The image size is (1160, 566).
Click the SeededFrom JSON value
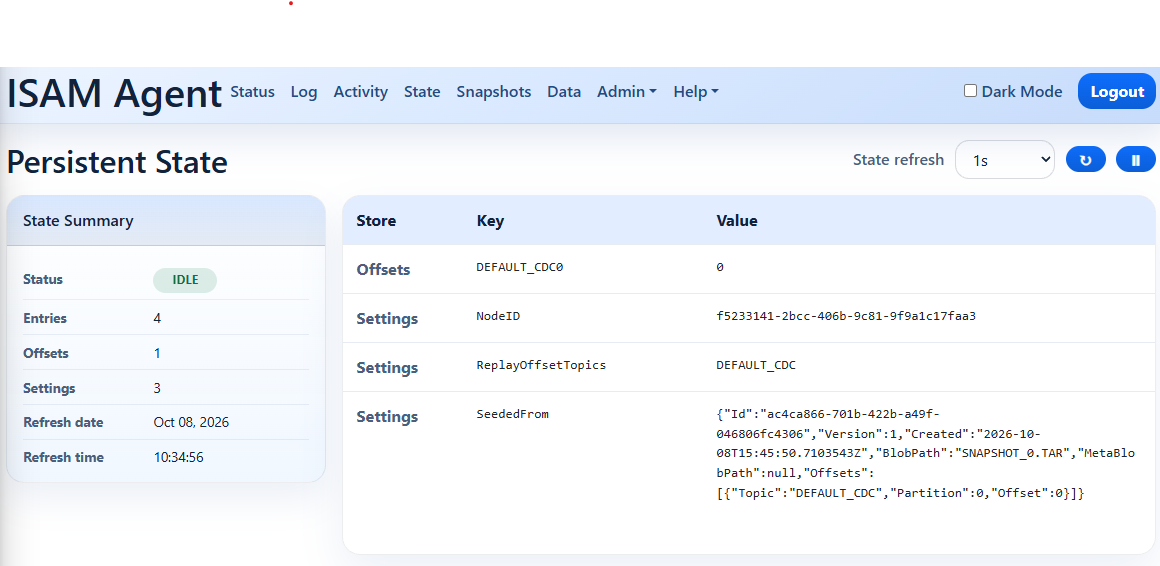pos(925,453)
